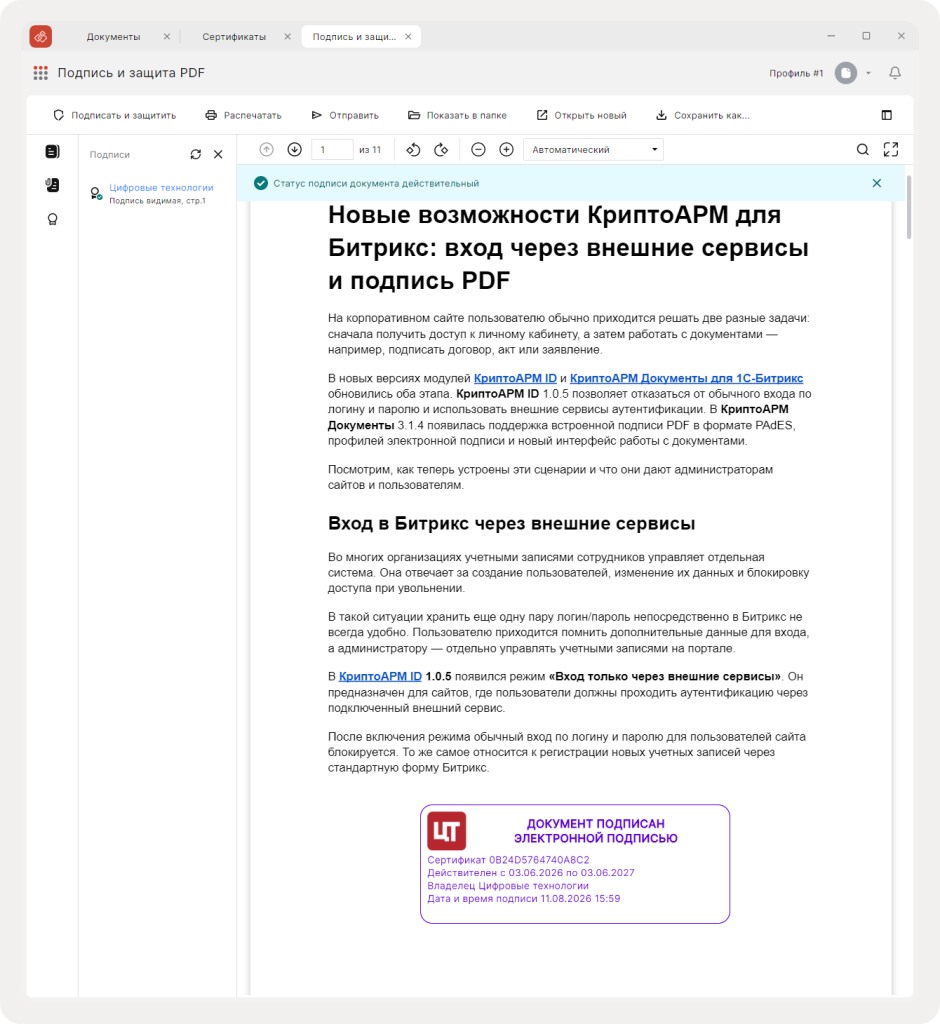Click Сохранить как... button
This screenshot has height=1024, width=940.
[x=702, y=115]
